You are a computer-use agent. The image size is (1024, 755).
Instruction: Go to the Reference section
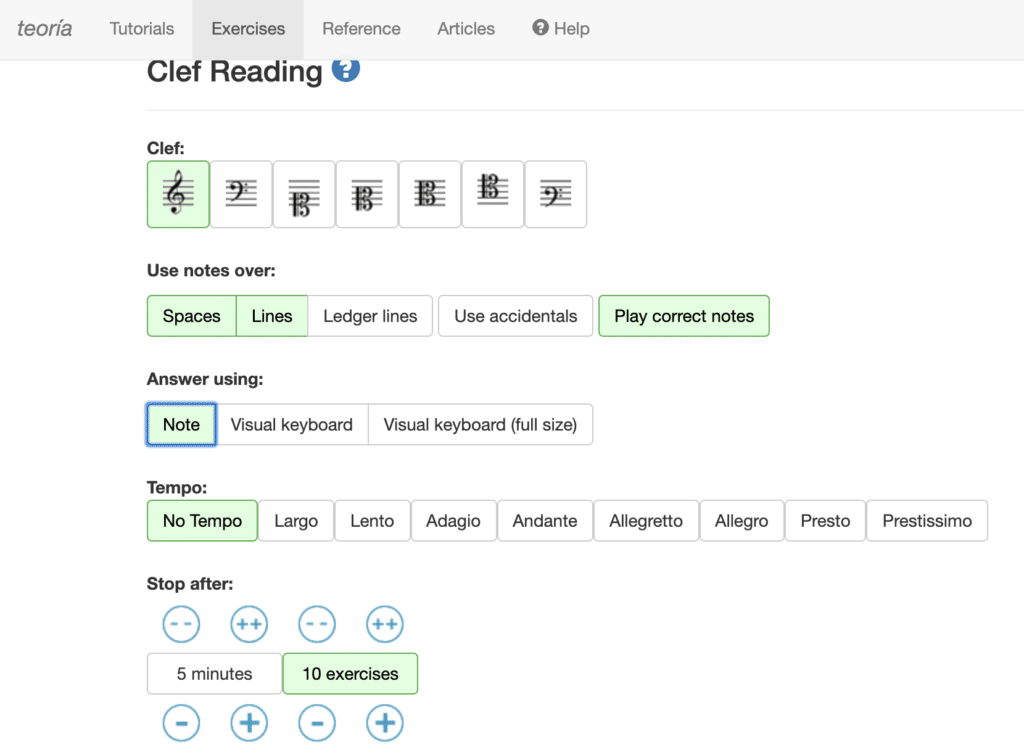pyautogui.click(x=361, y=29)
